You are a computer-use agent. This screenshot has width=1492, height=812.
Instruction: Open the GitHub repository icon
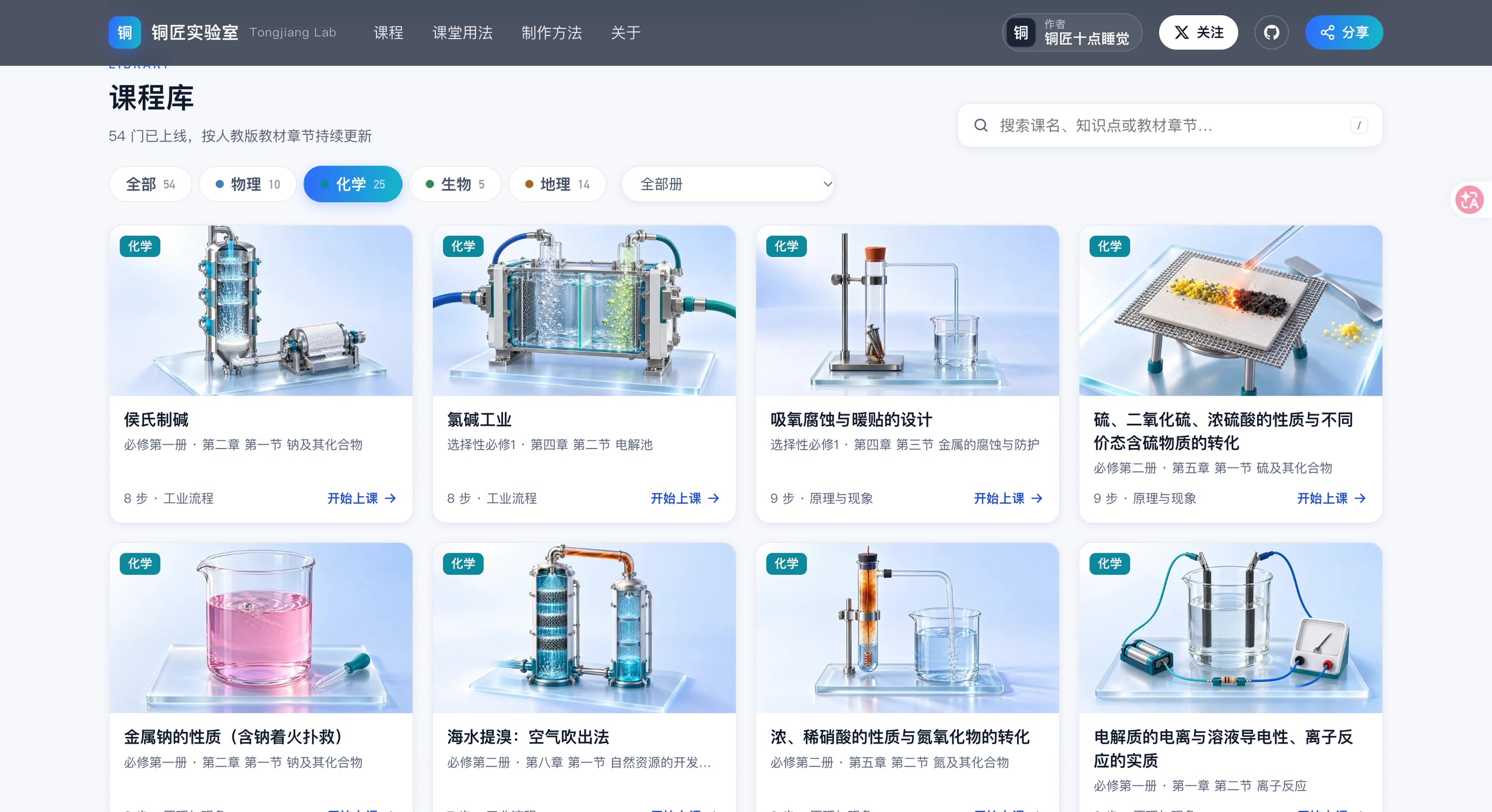pos(1271,32)
